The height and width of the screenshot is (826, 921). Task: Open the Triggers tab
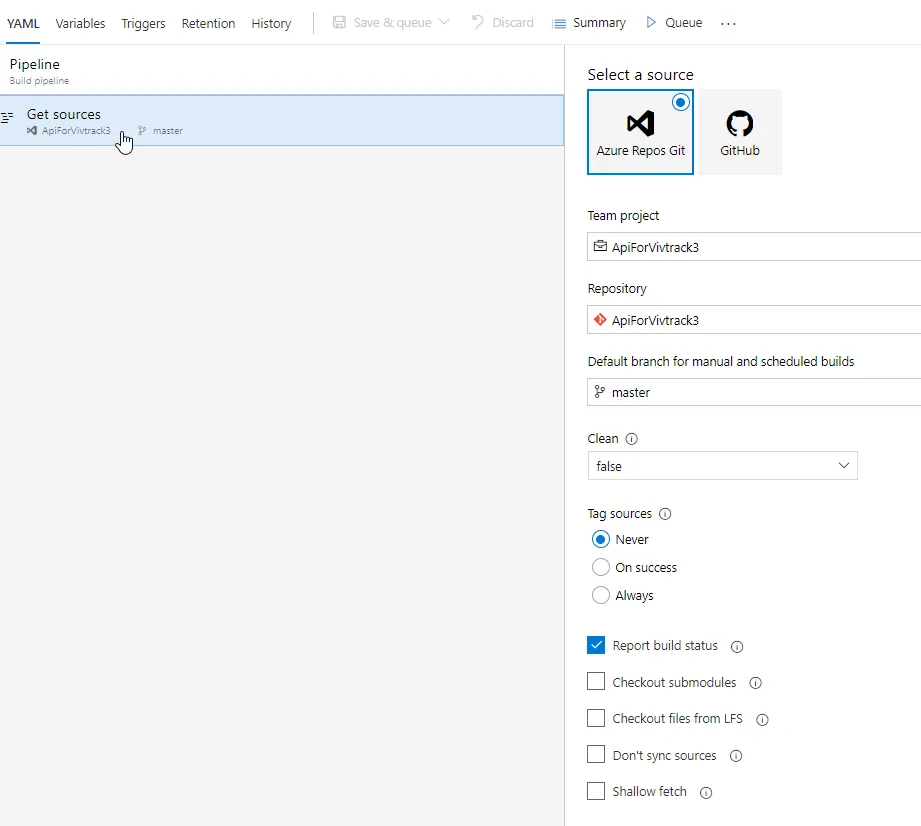coord(143,23)
